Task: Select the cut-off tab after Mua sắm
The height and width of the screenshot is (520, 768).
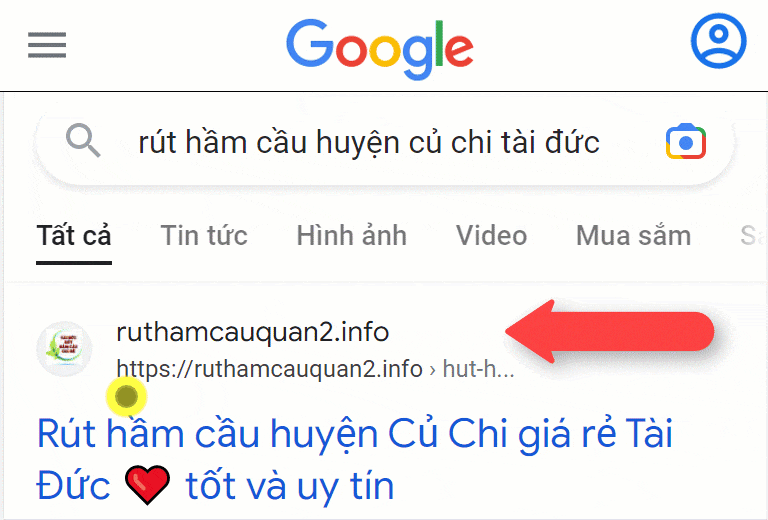Action: pyautogui.click(x=753, y=236)
